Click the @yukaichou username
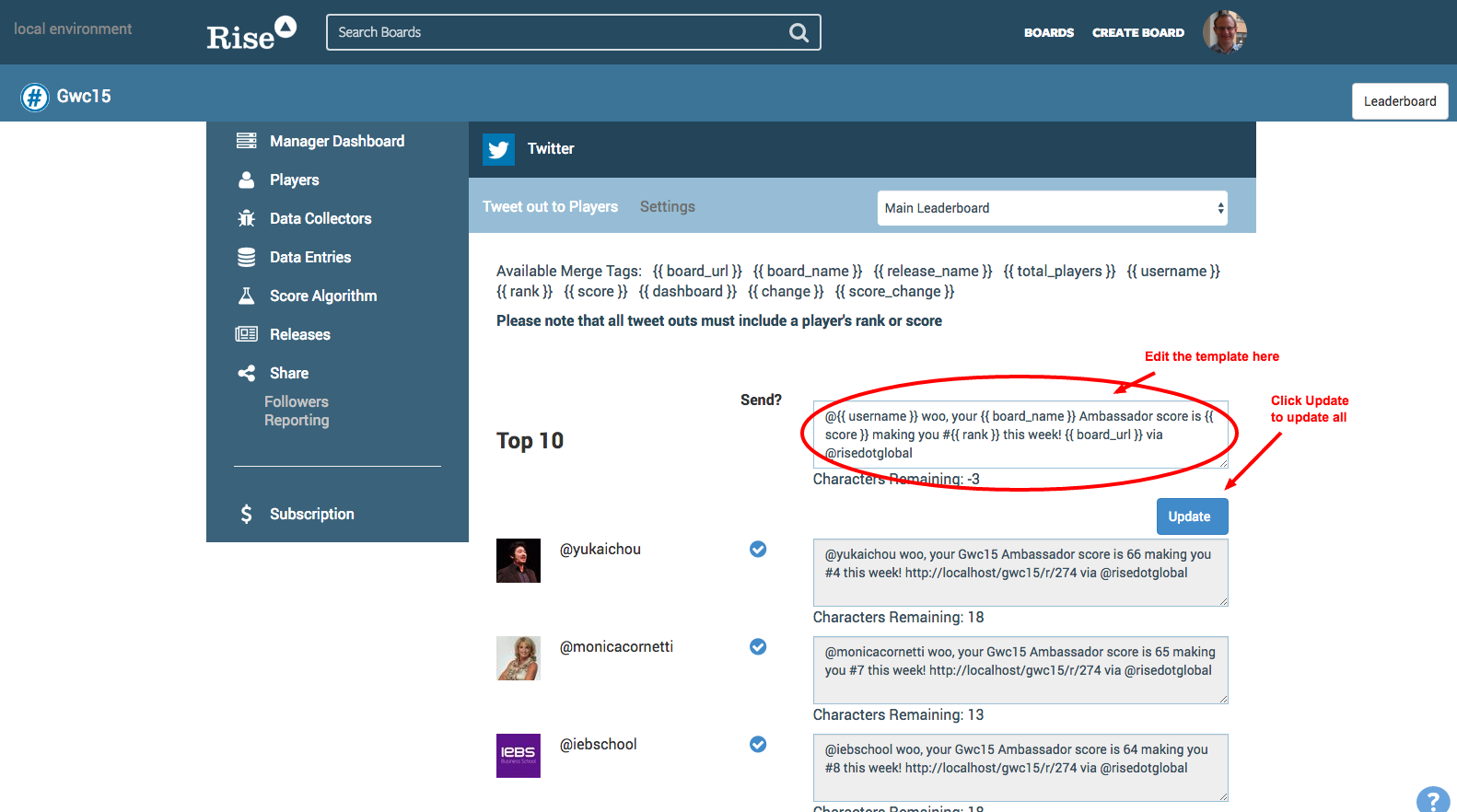The width and height of the screenshot is (1457, 812). 600,549
